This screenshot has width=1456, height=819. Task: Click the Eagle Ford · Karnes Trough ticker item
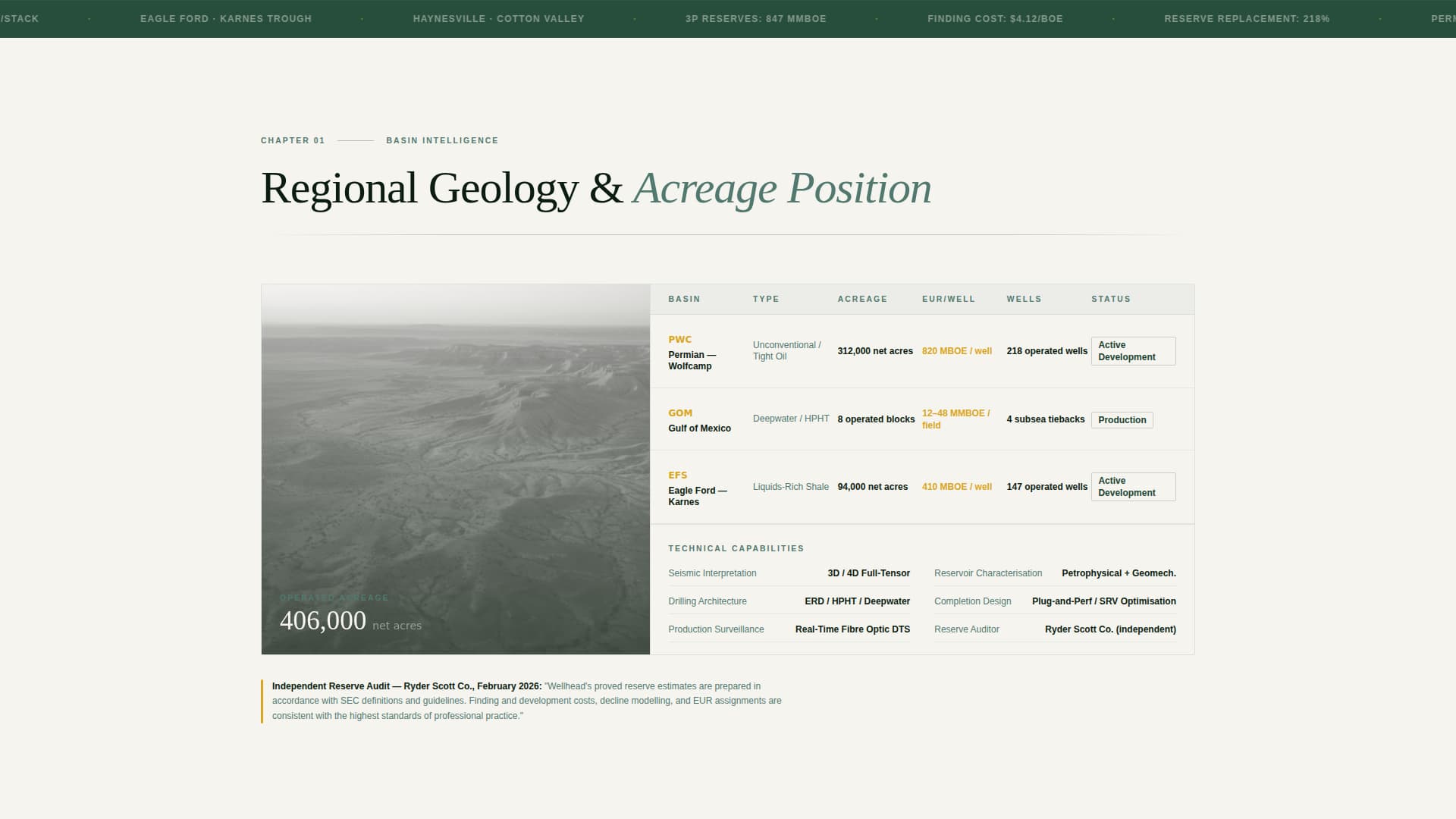226,19
